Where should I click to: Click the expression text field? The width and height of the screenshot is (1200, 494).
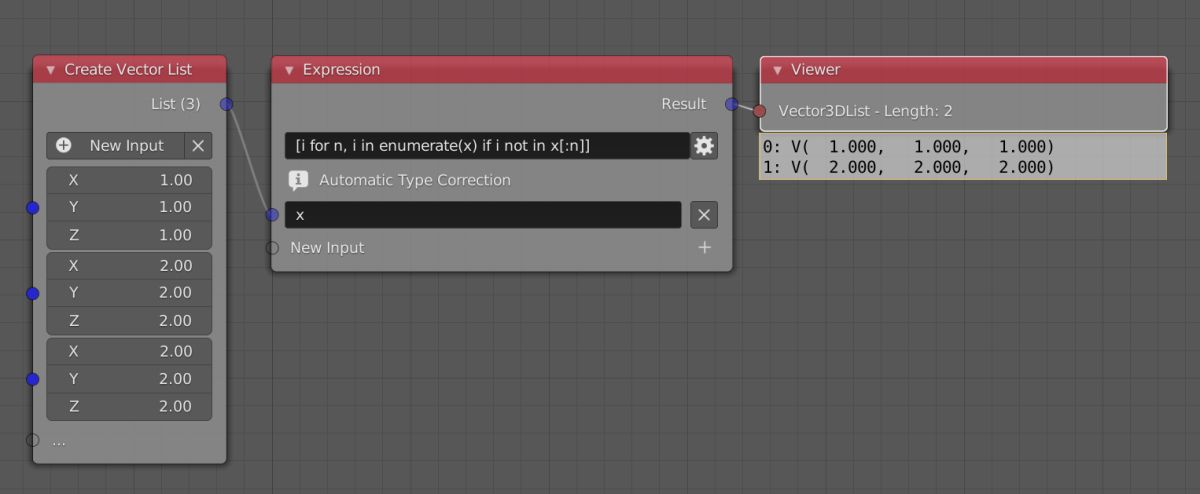tap(487, 146)
